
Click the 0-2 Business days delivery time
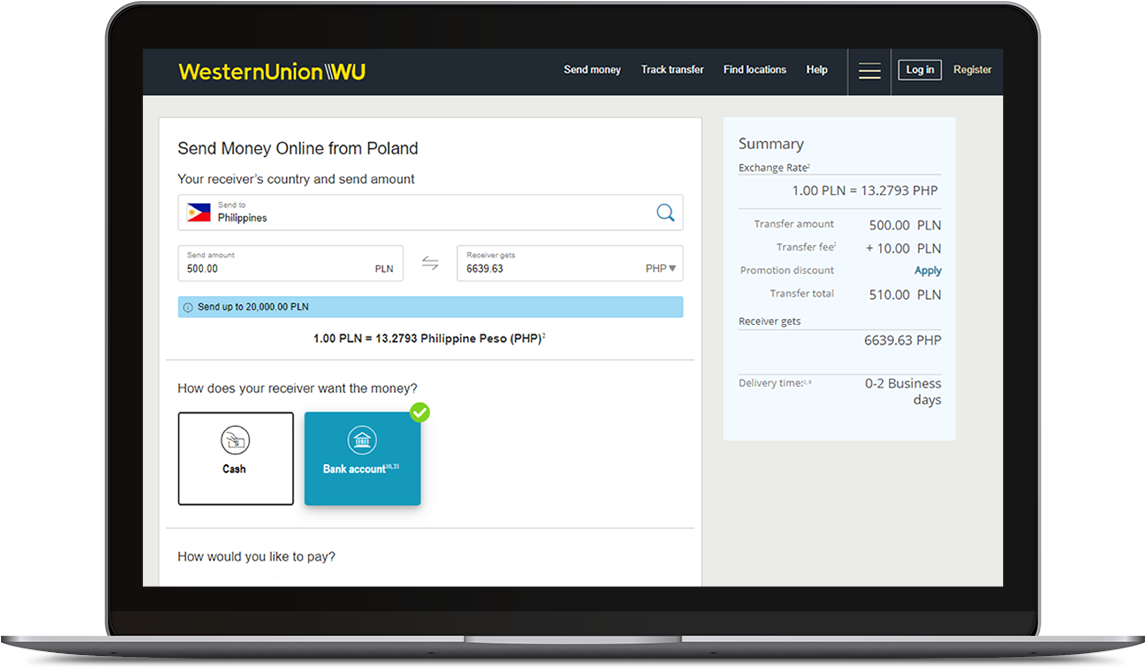click(x=903, y=391)
